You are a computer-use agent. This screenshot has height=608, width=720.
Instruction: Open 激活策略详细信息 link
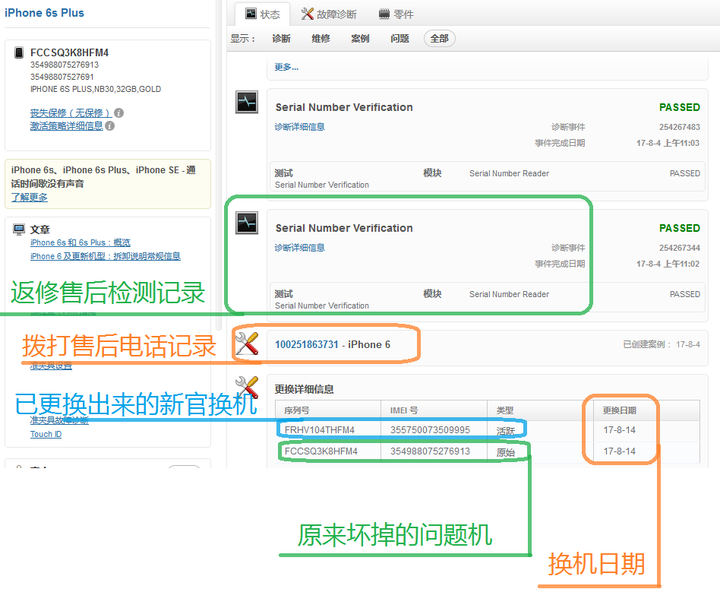[67, 126]
